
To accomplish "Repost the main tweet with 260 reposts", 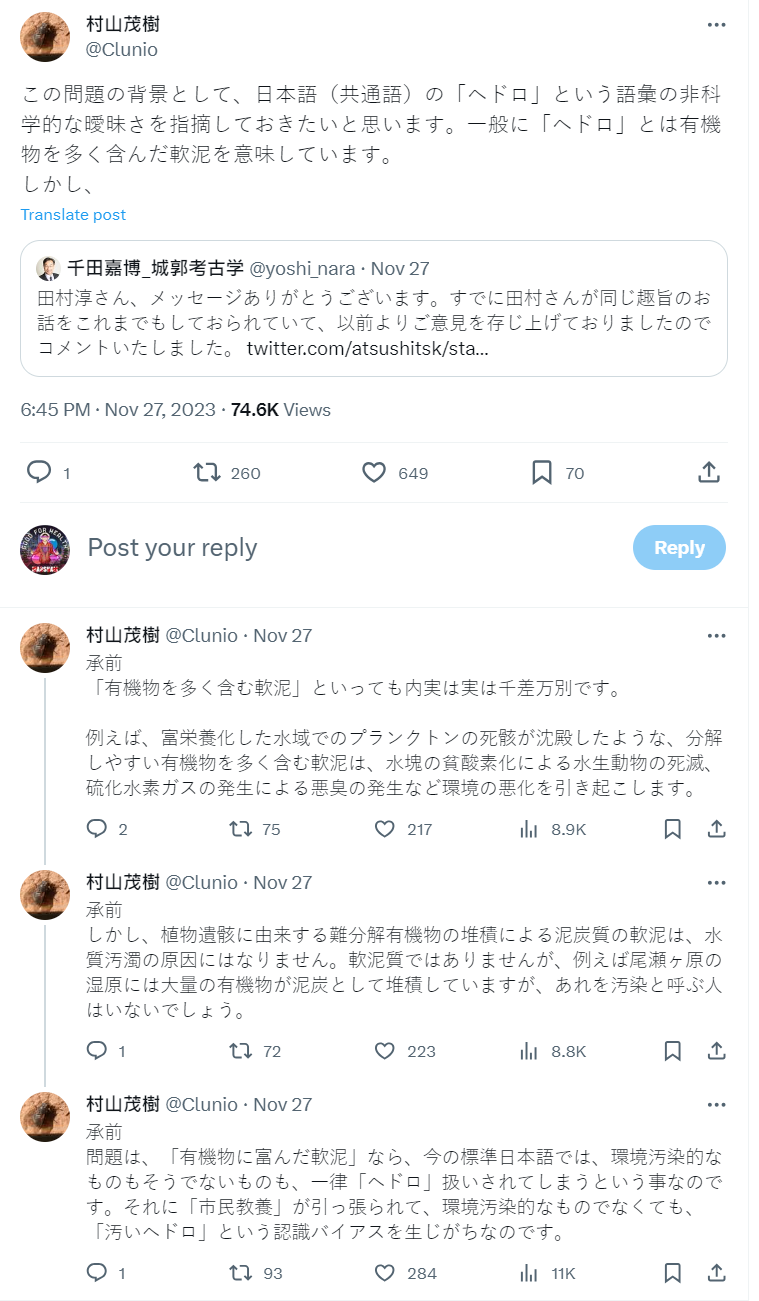I will [207, 473].
